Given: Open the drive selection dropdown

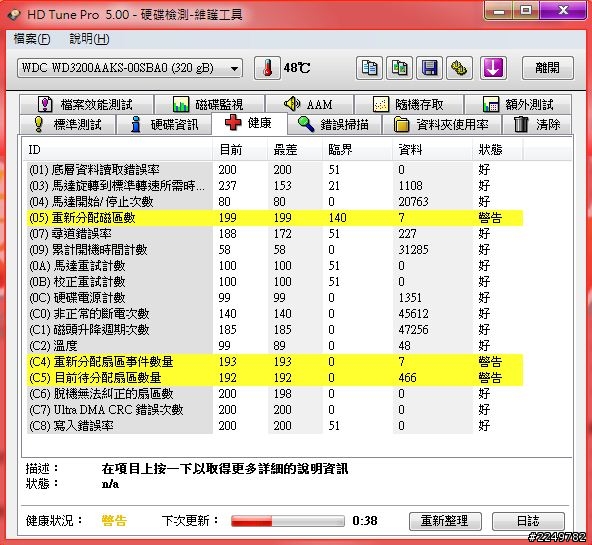Looking at the screenshot, I should [130, 68].
